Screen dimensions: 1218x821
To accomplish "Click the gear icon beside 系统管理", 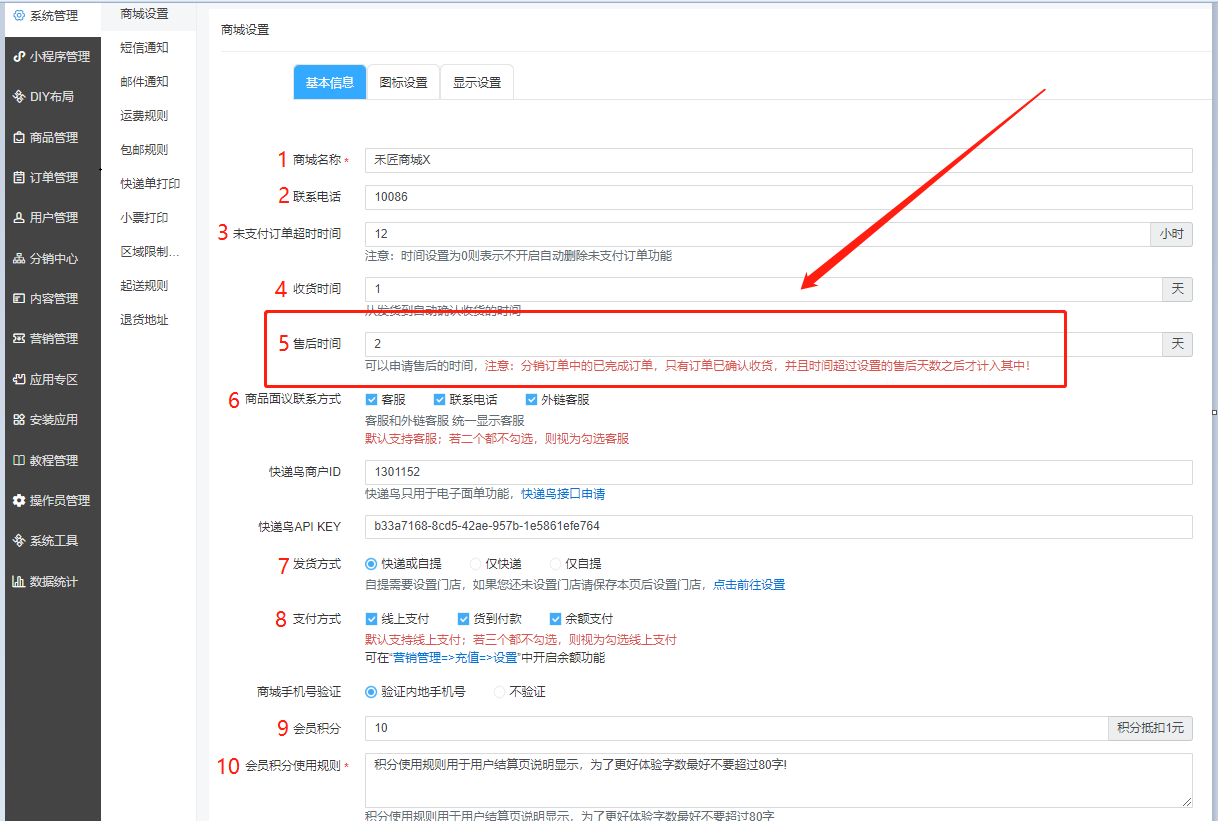I will (x=18, y=16).
